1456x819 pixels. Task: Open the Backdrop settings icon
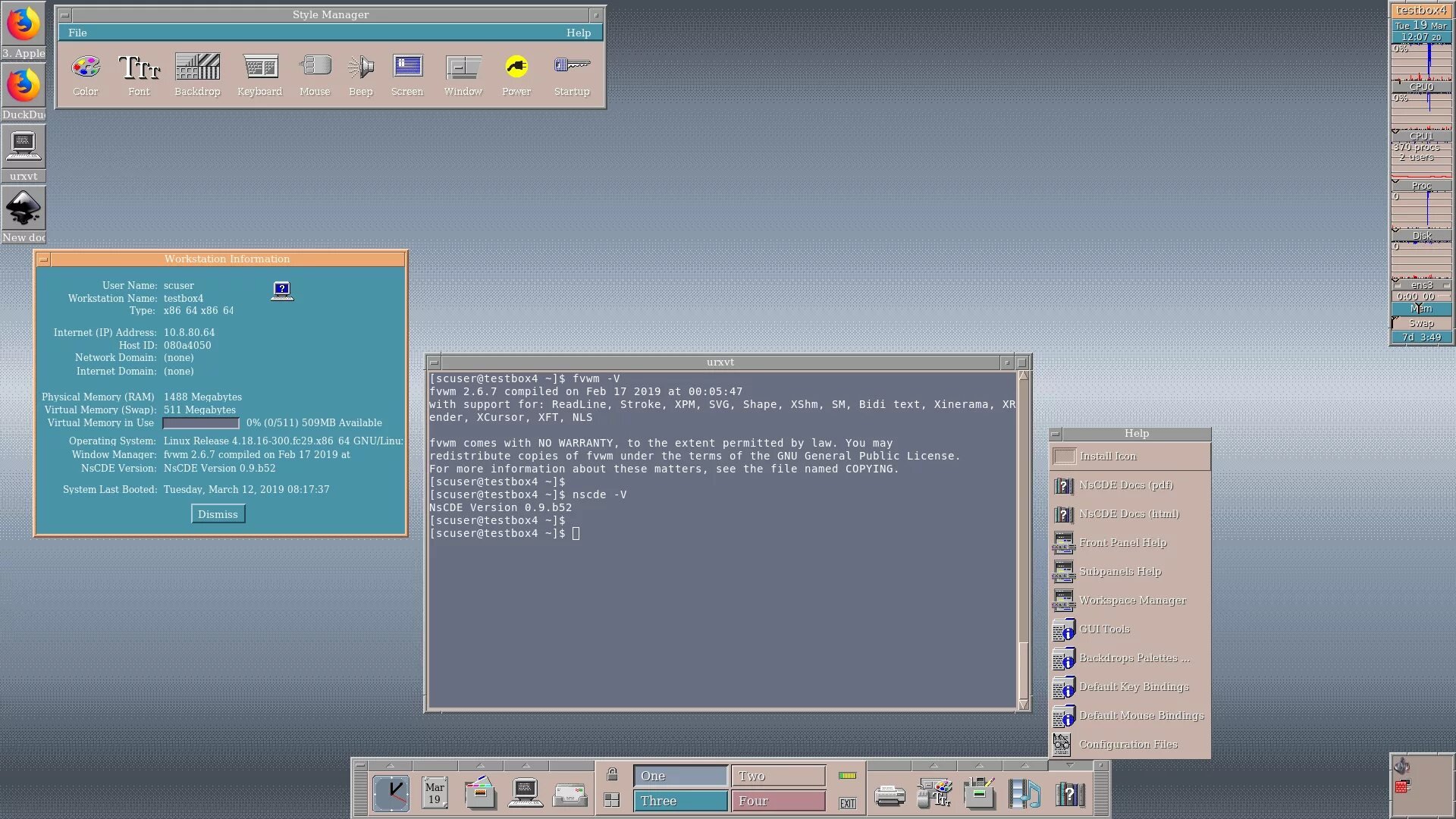point(197,67)
